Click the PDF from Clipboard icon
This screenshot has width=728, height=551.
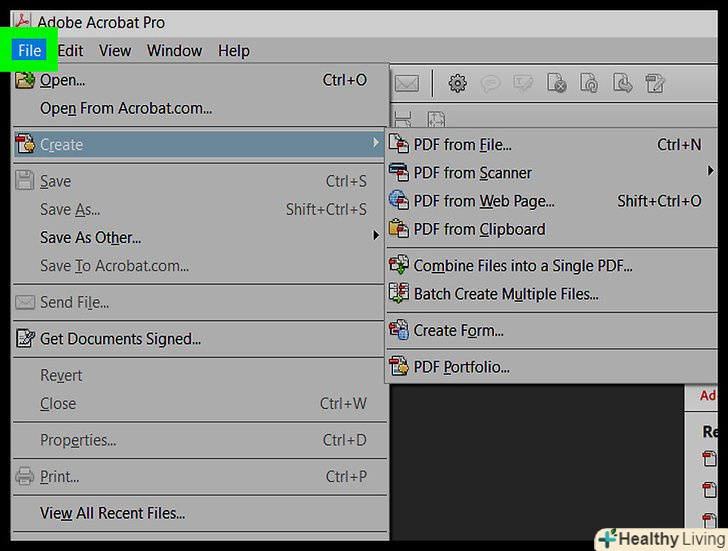click(x=398, y=229)
